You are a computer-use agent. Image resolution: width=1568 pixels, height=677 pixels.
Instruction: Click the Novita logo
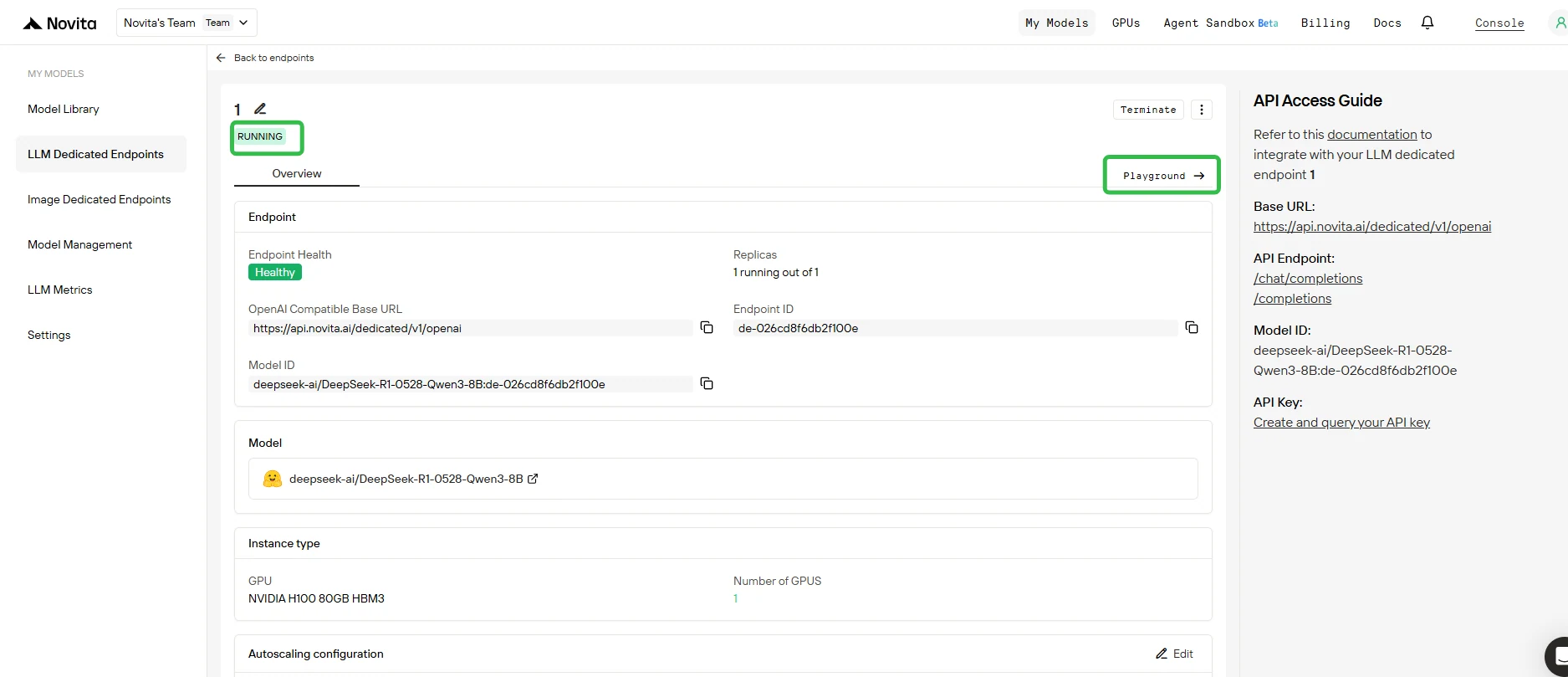(59, 23)
